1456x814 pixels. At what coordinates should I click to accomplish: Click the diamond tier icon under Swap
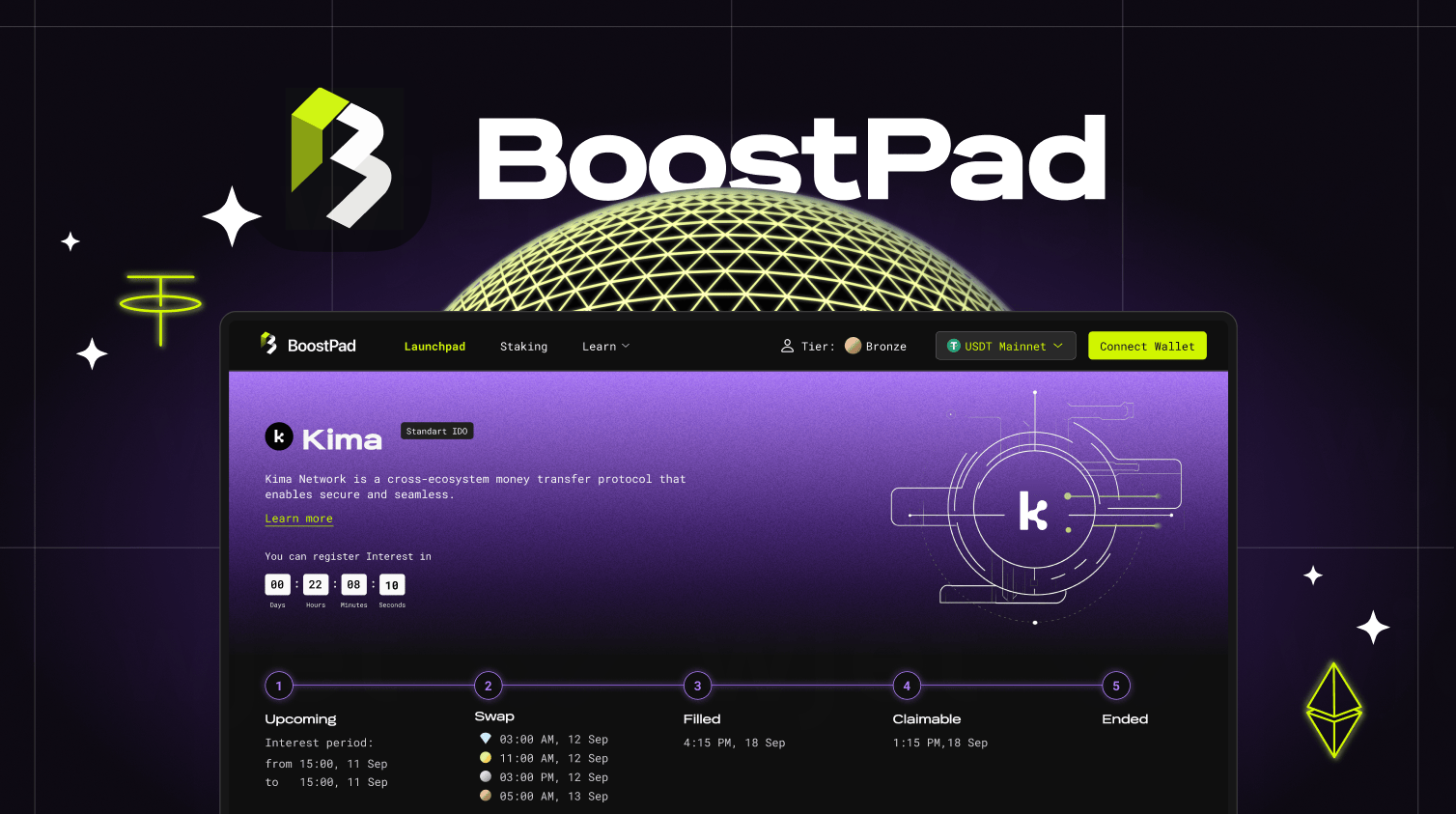click(486, 739)
